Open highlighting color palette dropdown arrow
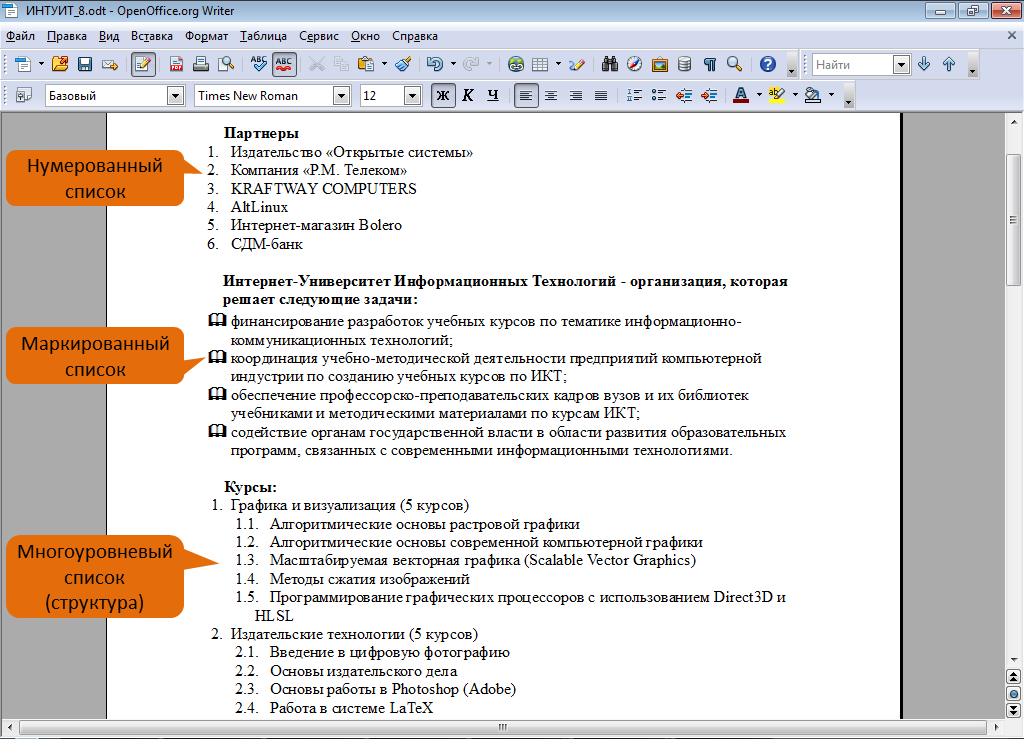The height and width of the screenshot is (739, 1024). pyautogui.click(x=795, y=95)
